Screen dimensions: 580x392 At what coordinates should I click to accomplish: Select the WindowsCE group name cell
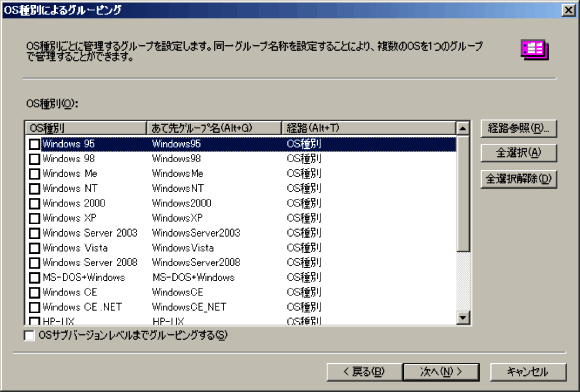177,292
